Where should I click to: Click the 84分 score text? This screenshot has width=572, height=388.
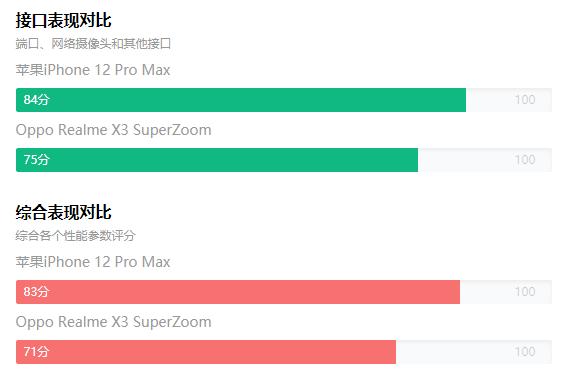36,100
